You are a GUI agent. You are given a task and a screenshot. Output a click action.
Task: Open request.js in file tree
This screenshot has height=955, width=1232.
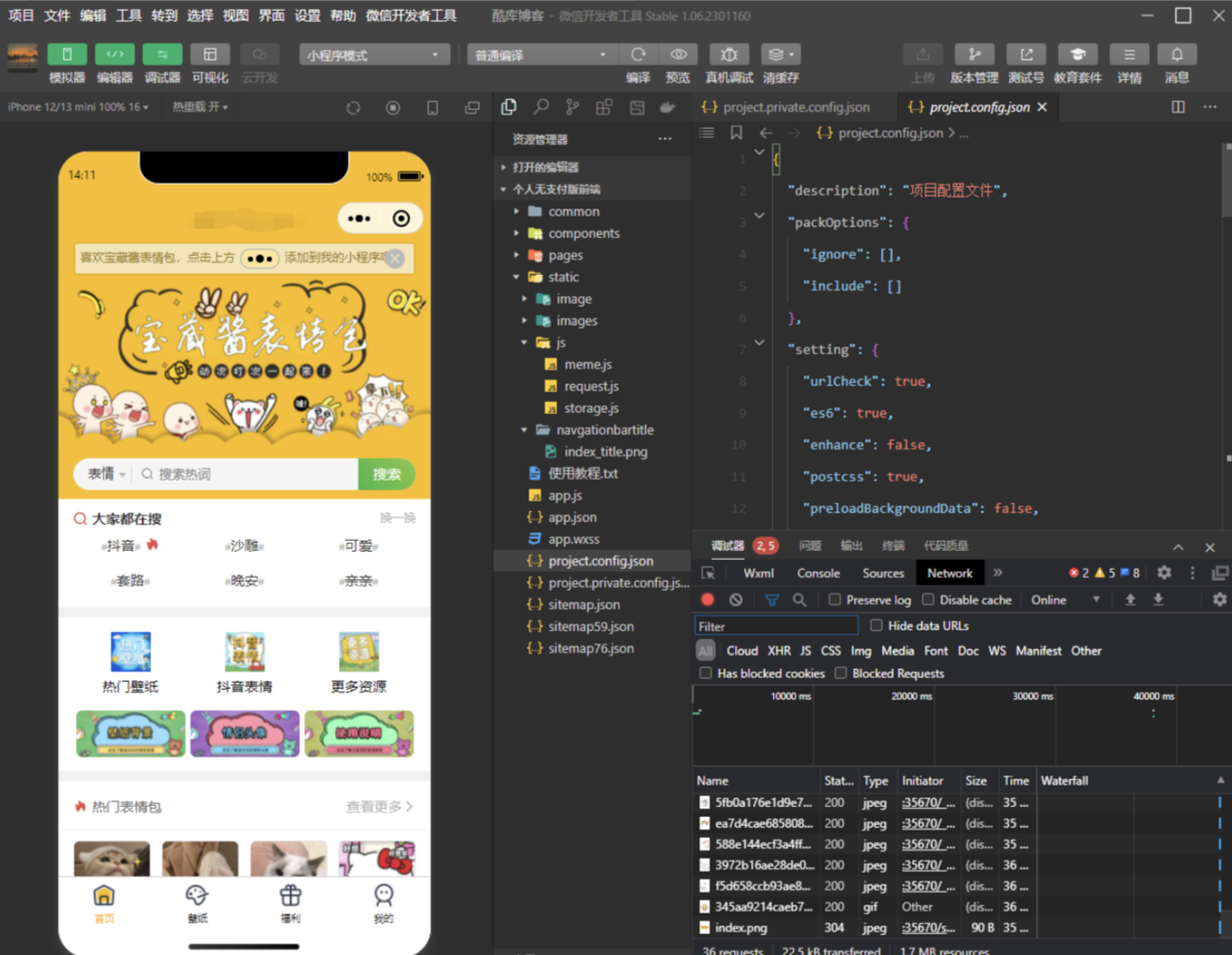coord(591,386)
